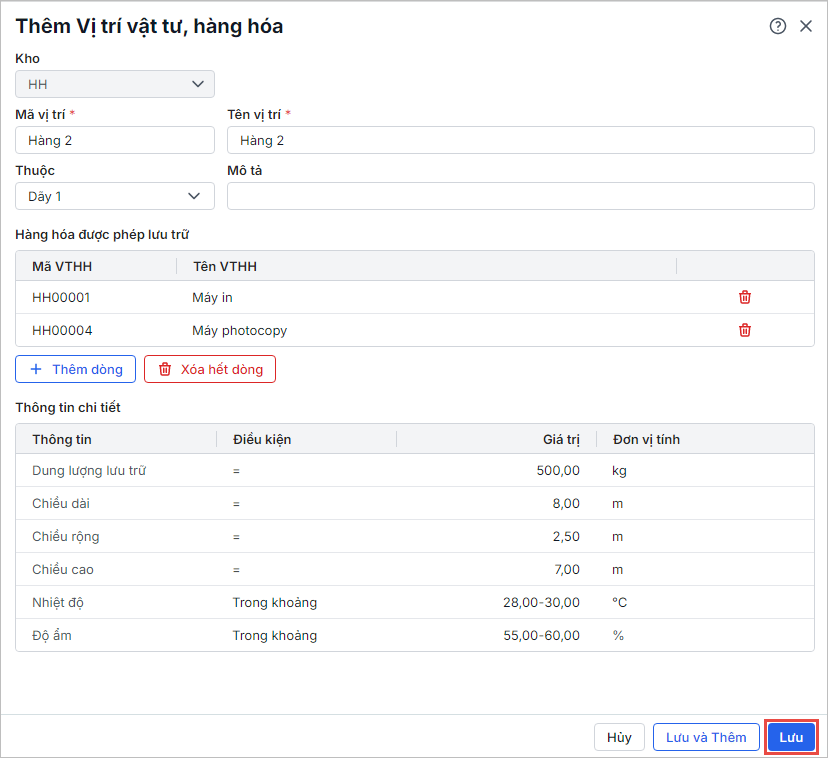
Task: Click the Tên VTHH column header
Action: [225, 266]
